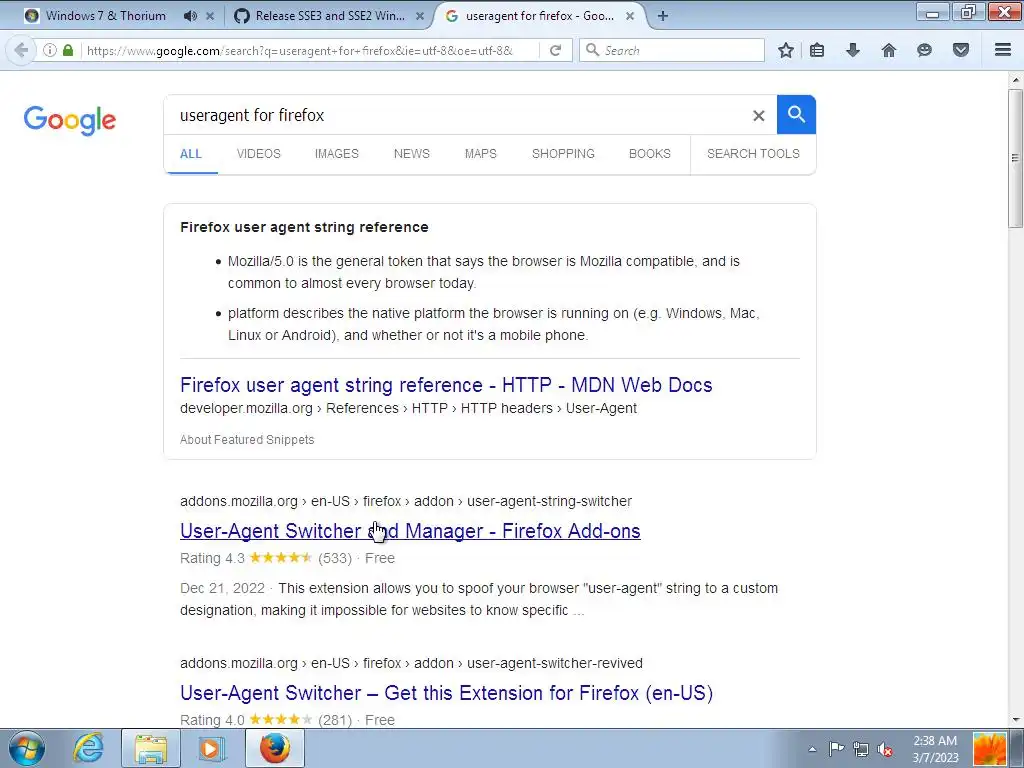Open muted volume tray icon
The width and height of the screenshot is (1024, 768).
pos(885,749)
